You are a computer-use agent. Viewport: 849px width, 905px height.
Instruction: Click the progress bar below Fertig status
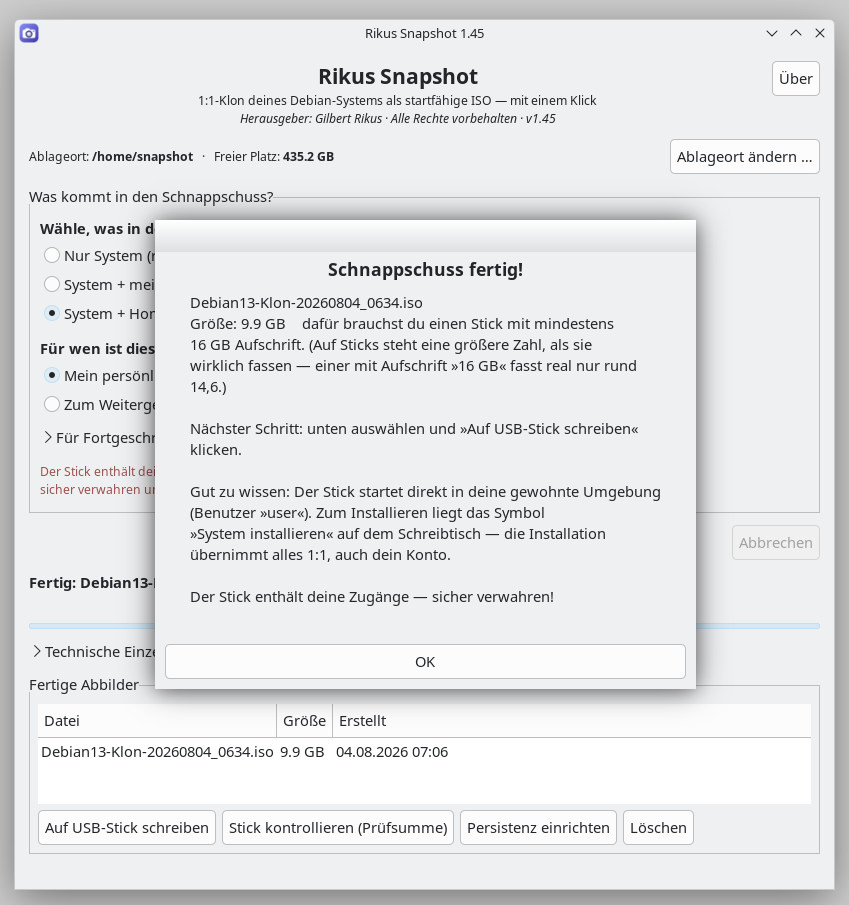[424, 626]
